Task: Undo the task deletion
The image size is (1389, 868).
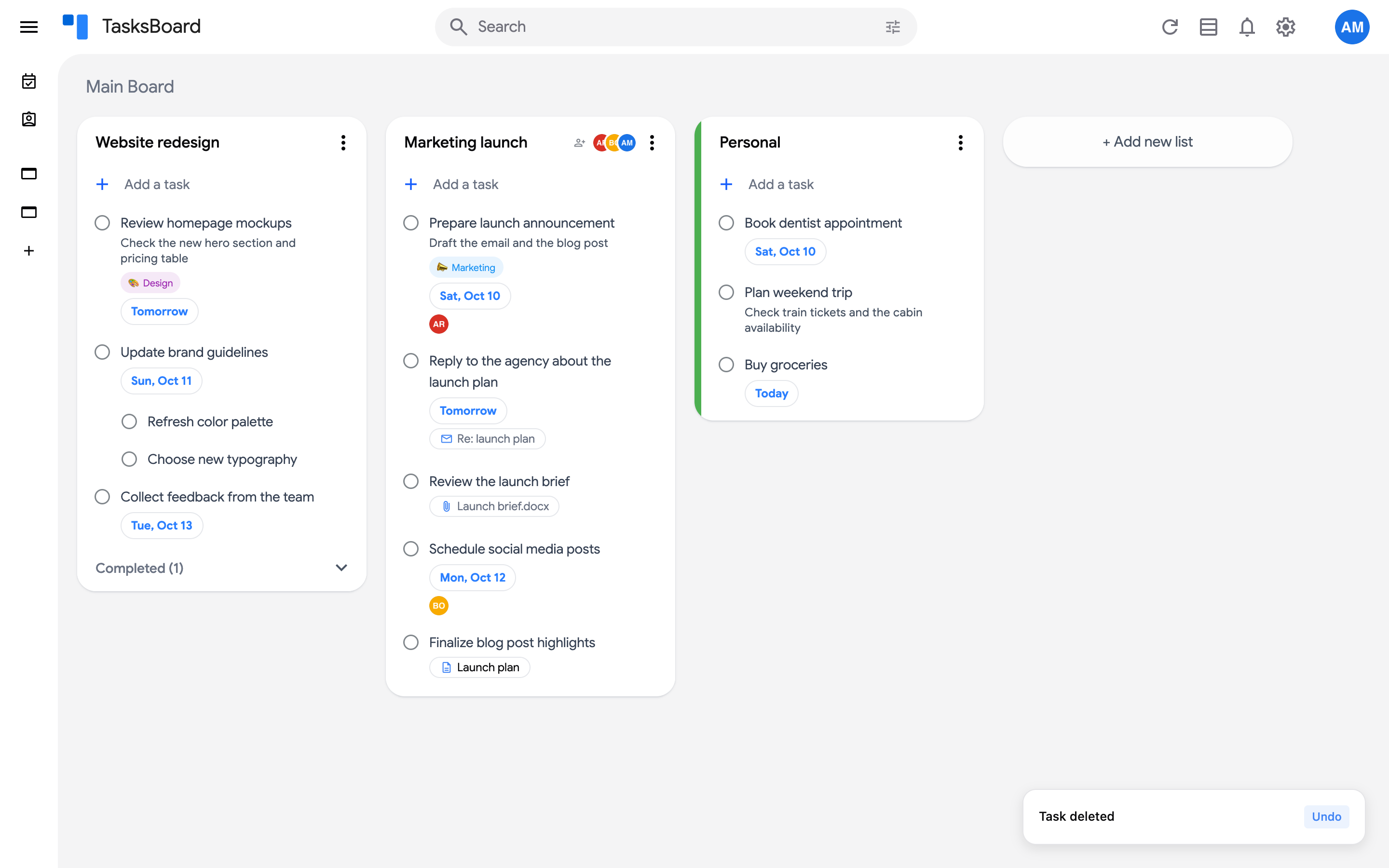Action: [1326, 816]
